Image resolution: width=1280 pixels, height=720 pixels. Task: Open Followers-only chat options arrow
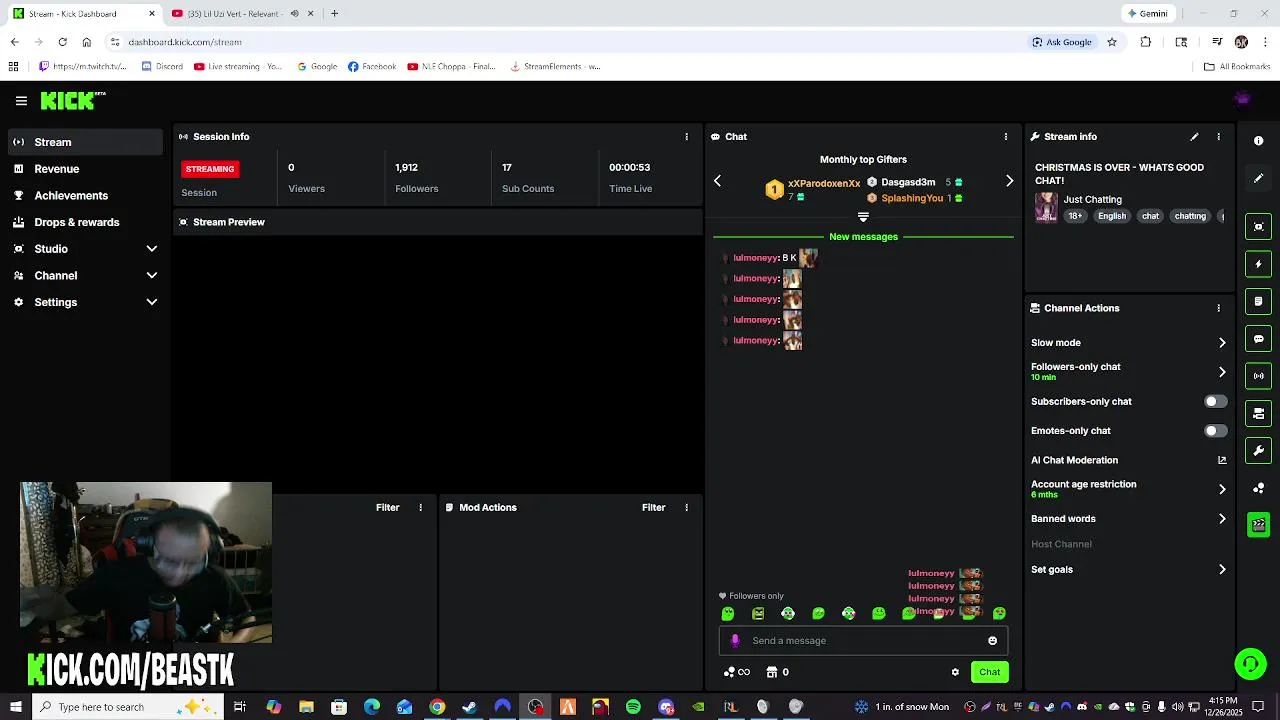[1222, 372]
